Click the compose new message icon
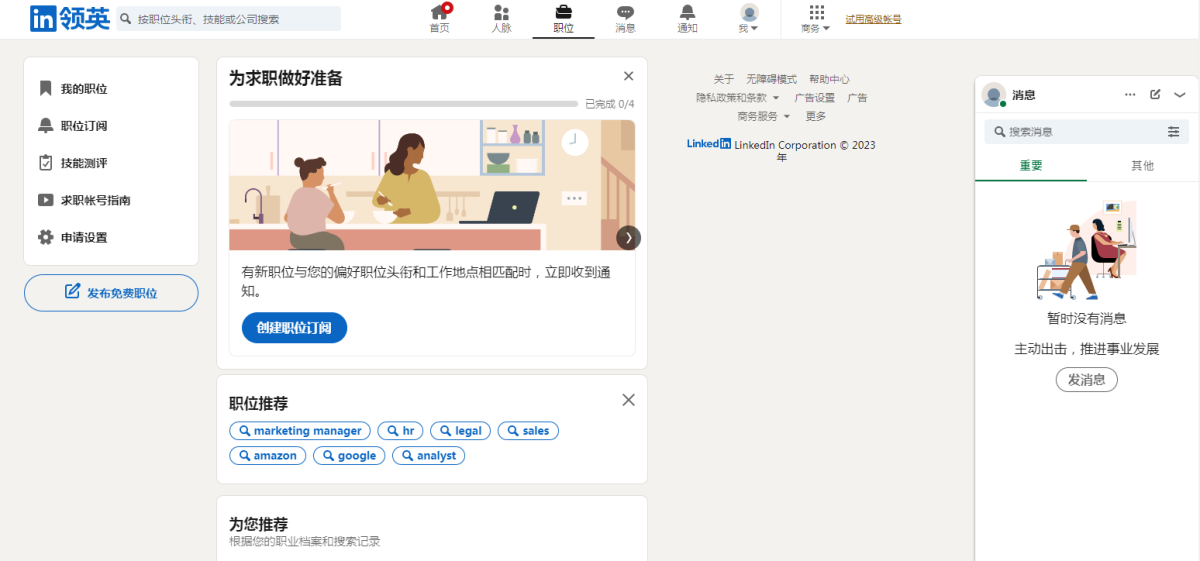Image resolution: width=1200 pixels, height=561 pixels. pyautogui.click(x=1155, y=95)
